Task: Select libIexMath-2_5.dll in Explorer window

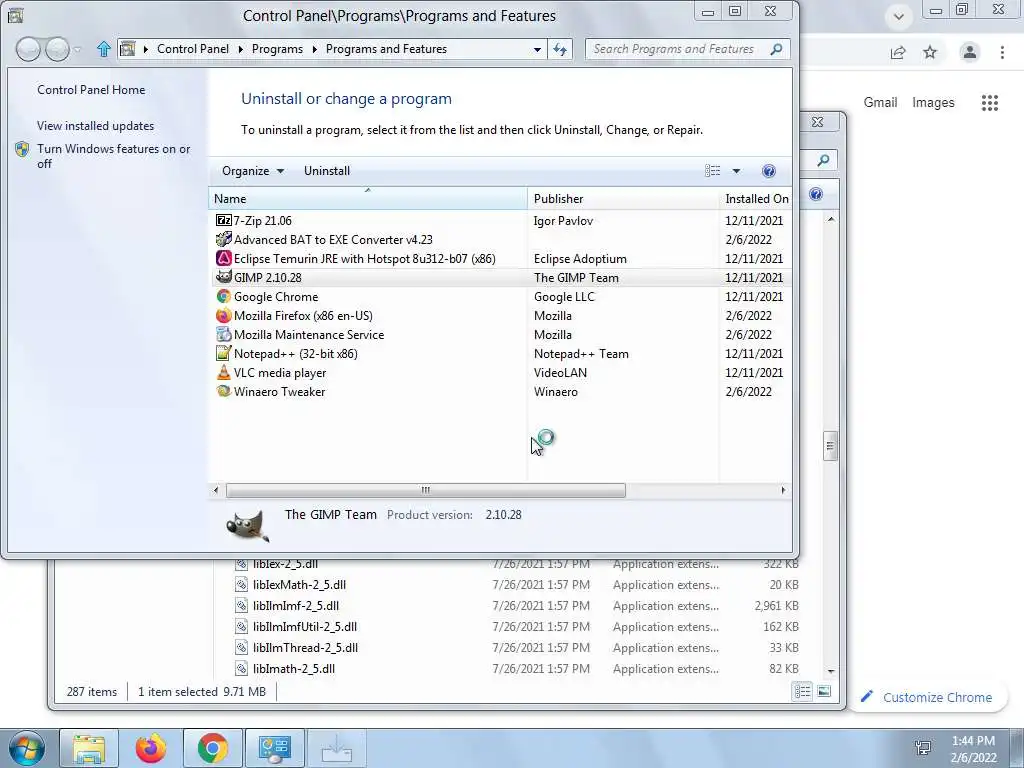Action: (299, 585)
